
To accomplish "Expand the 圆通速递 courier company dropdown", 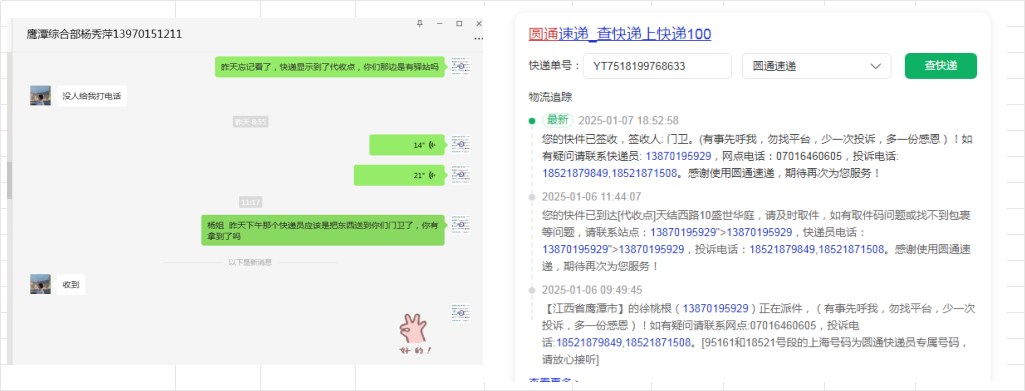I will click(x=816, y=66).
